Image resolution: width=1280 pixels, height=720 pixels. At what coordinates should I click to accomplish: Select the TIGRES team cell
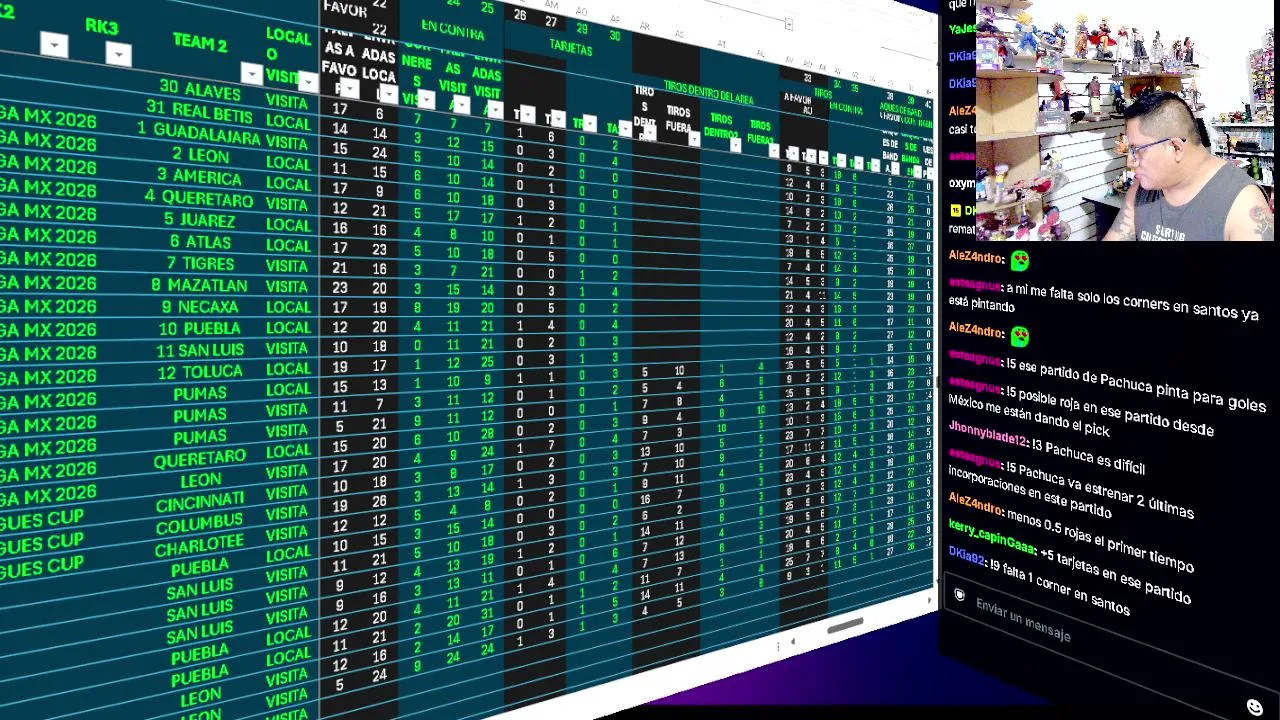(x=198, y=263)
